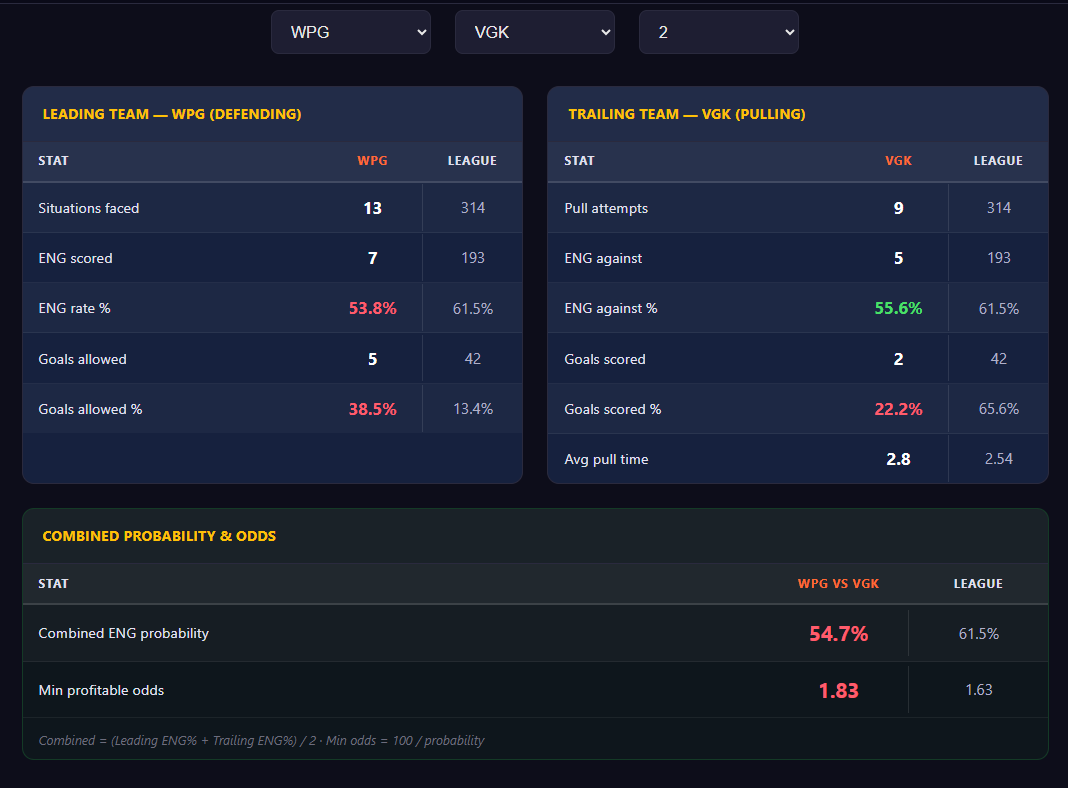Click the 'ENG scored' row label
The width and height of the screenshot is (1068, 788).
pos(76,258)
